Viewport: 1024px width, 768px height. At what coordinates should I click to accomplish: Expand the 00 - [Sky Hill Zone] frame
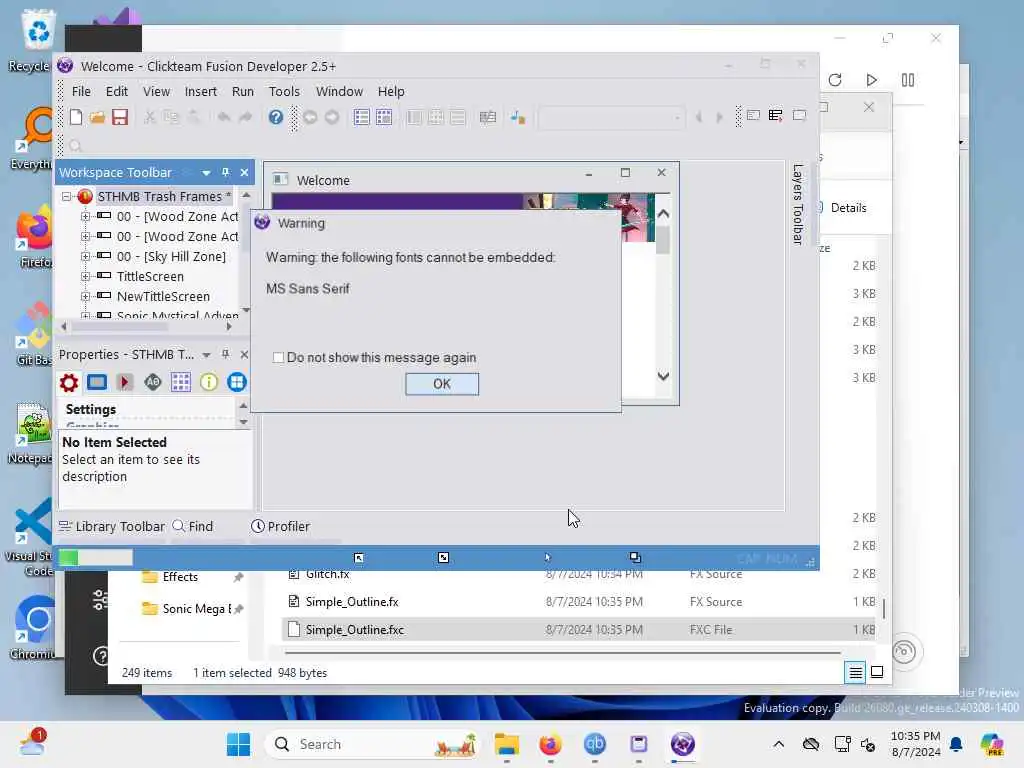point(85,257)
